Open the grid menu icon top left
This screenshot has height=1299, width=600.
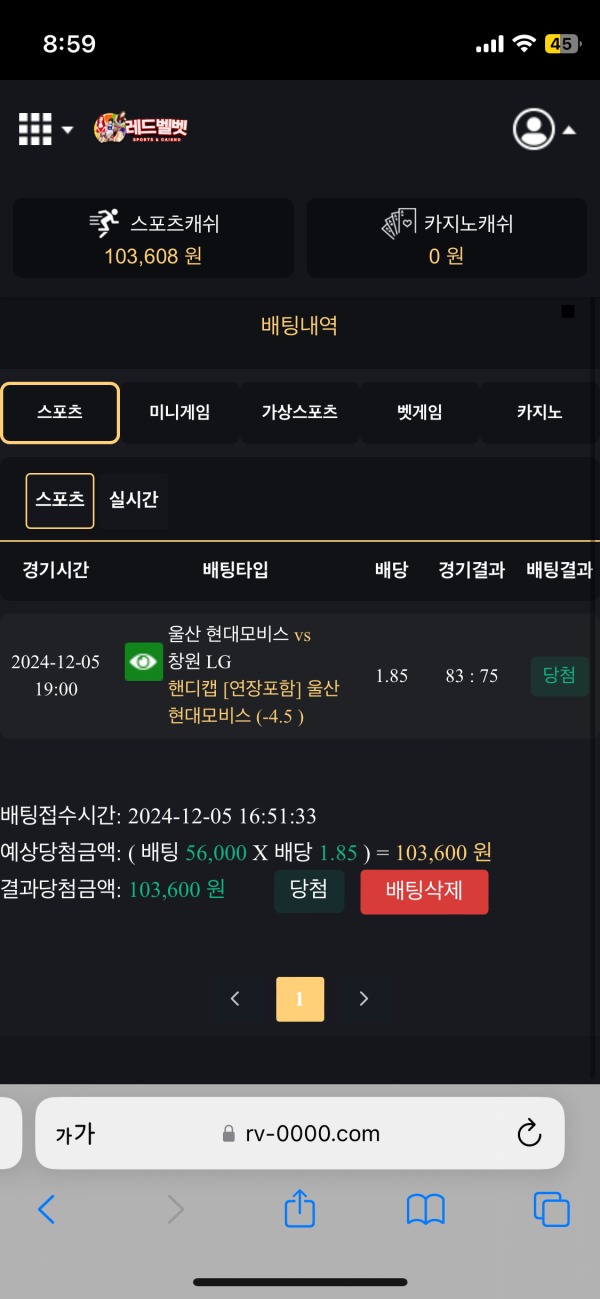[33, 129]
